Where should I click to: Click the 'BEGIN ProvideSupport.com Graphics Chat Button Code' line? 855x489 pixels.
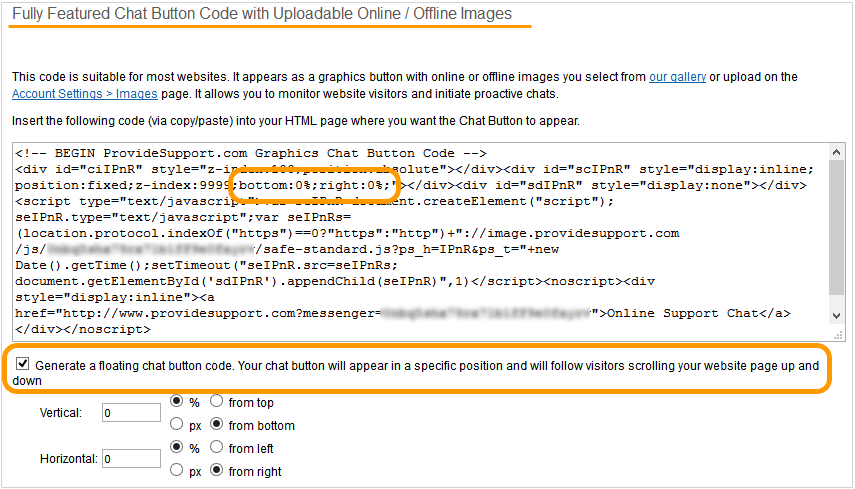[x=251, y=153]
